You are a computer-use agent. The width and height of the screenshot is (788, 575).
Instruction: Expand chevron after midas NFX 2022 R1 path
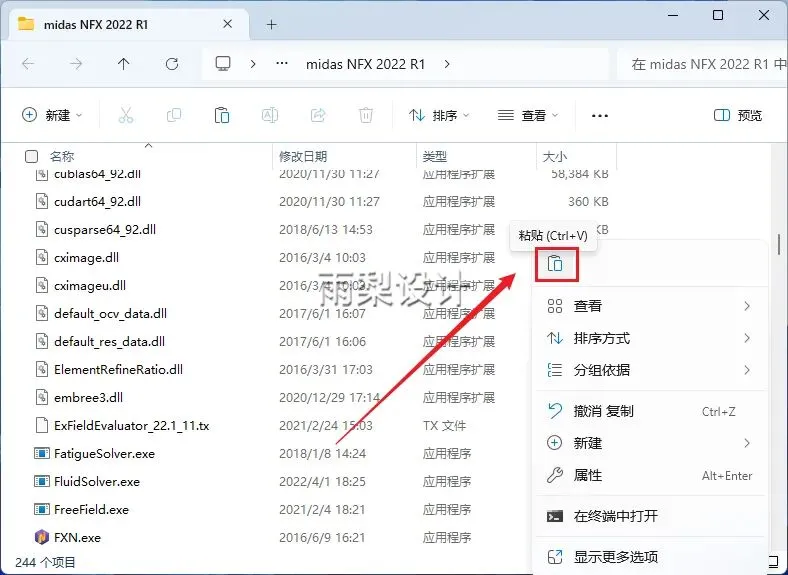(x=447, y=64)
